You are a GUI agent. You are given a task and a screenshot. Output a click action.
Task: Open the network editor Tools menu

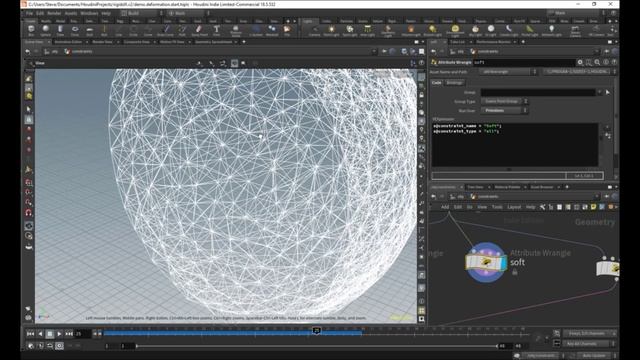tap(497, 207)
